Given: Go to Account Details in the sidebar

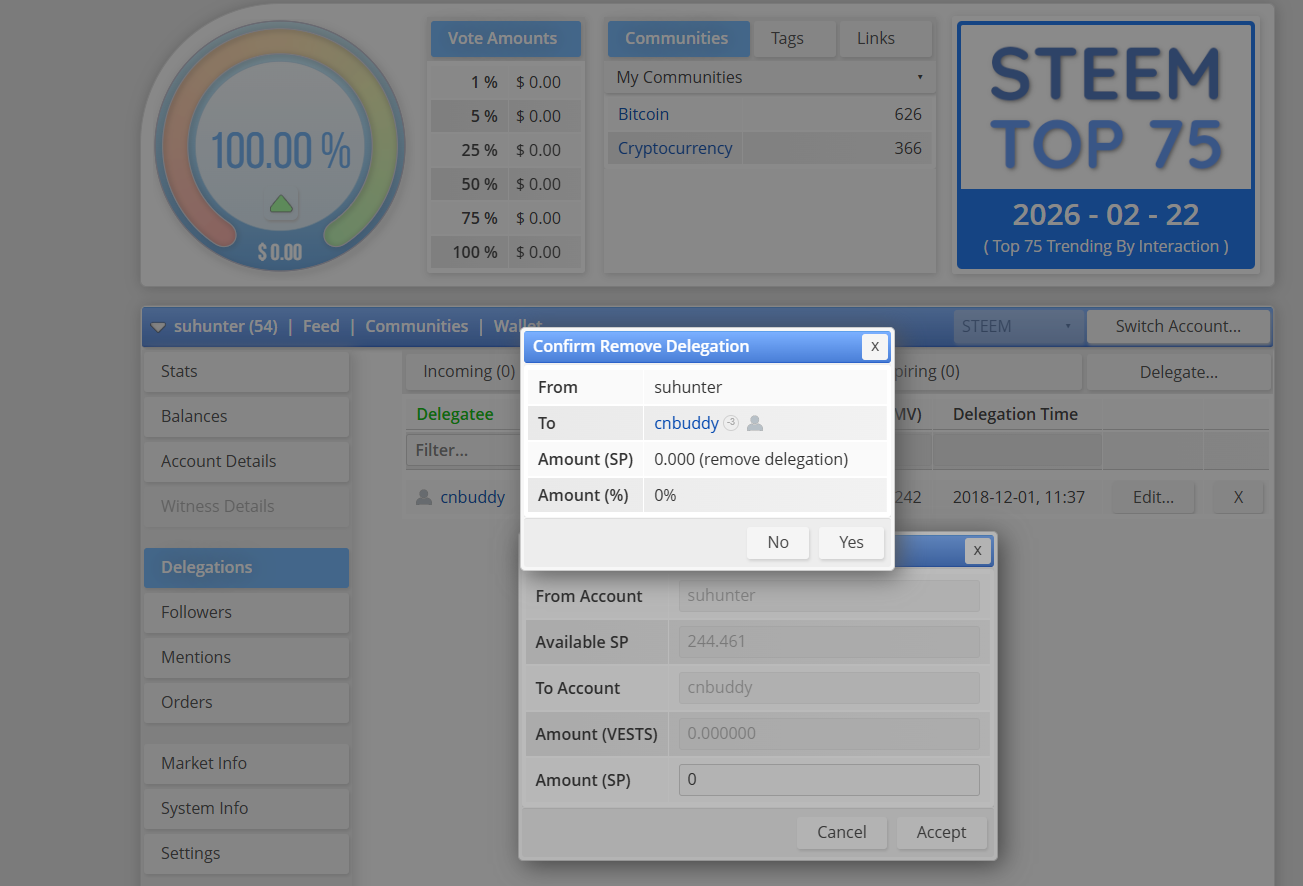Looking at the screenshot, I should tap(246, 461).
